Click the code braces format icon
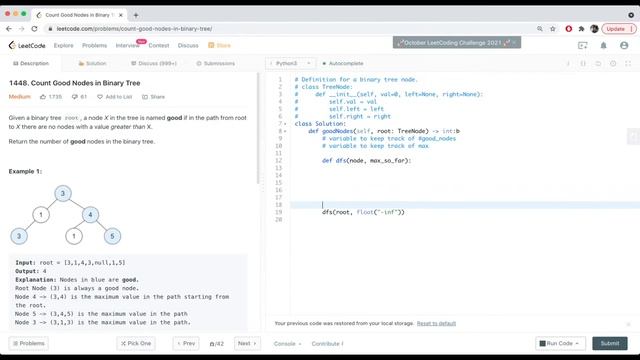Image resolution: width=640 pixels, height=360 pixels. click(x=583, y=64)
